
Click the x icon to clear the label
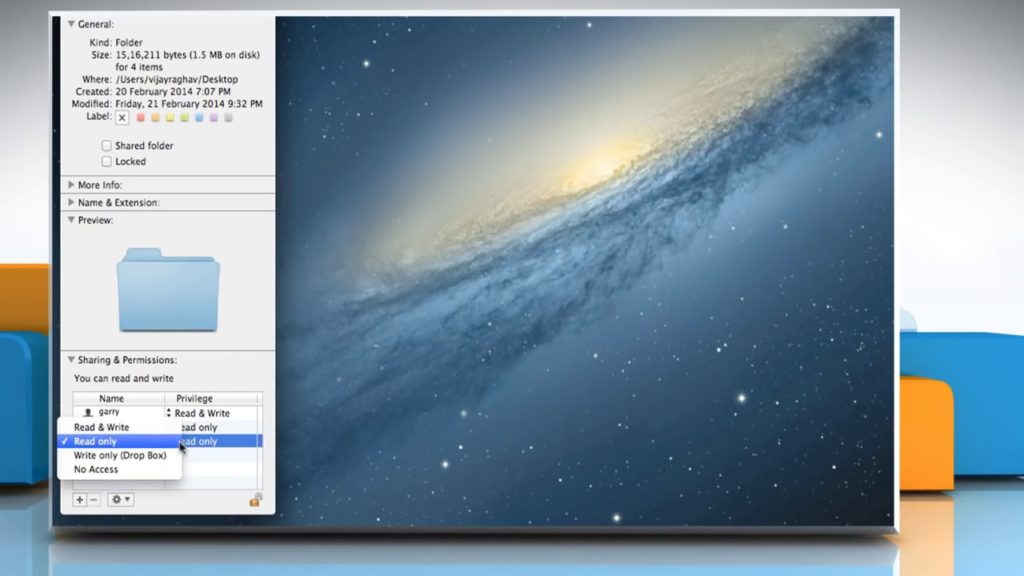point(122,117)
